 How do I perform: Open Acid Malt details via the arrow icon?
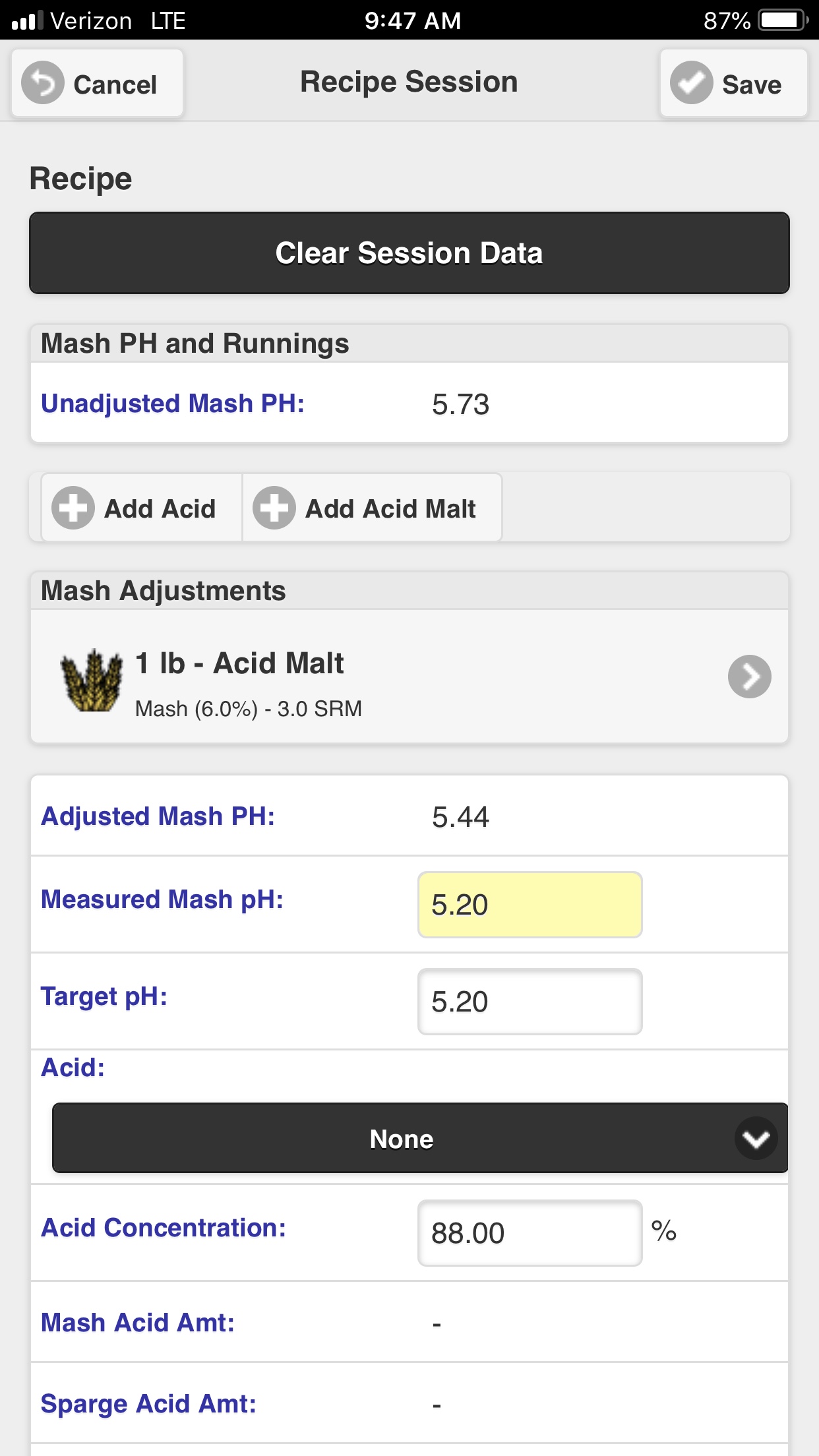pos(750,677)
